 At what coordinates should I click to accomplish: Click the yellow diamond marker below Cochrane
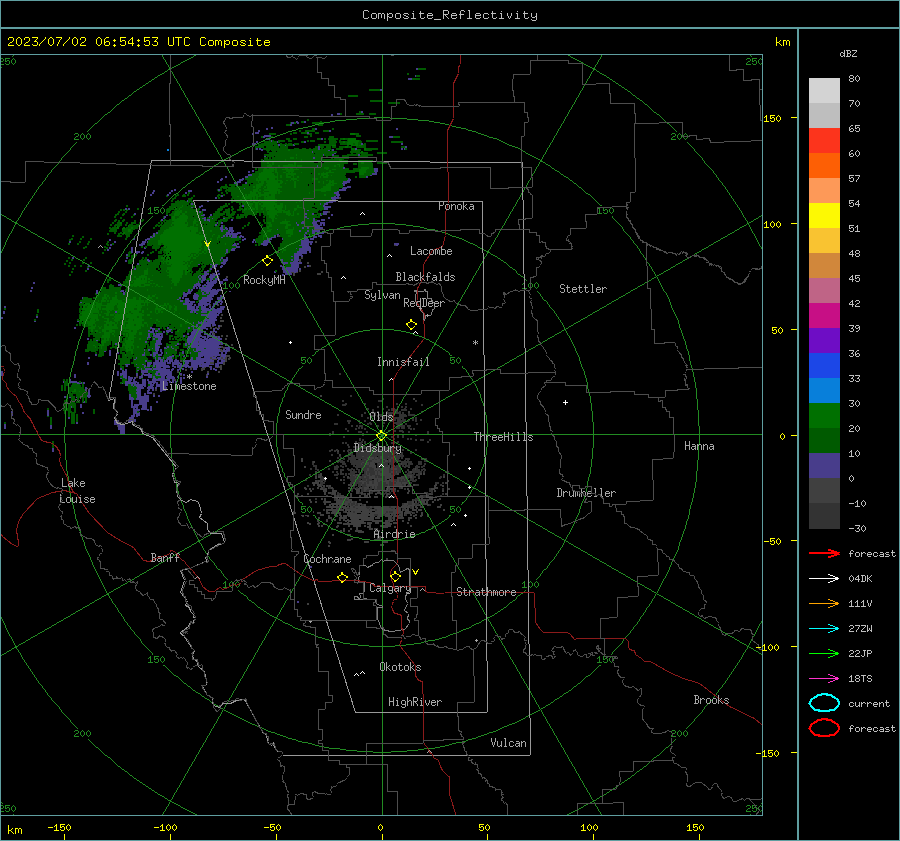(343, 577)
